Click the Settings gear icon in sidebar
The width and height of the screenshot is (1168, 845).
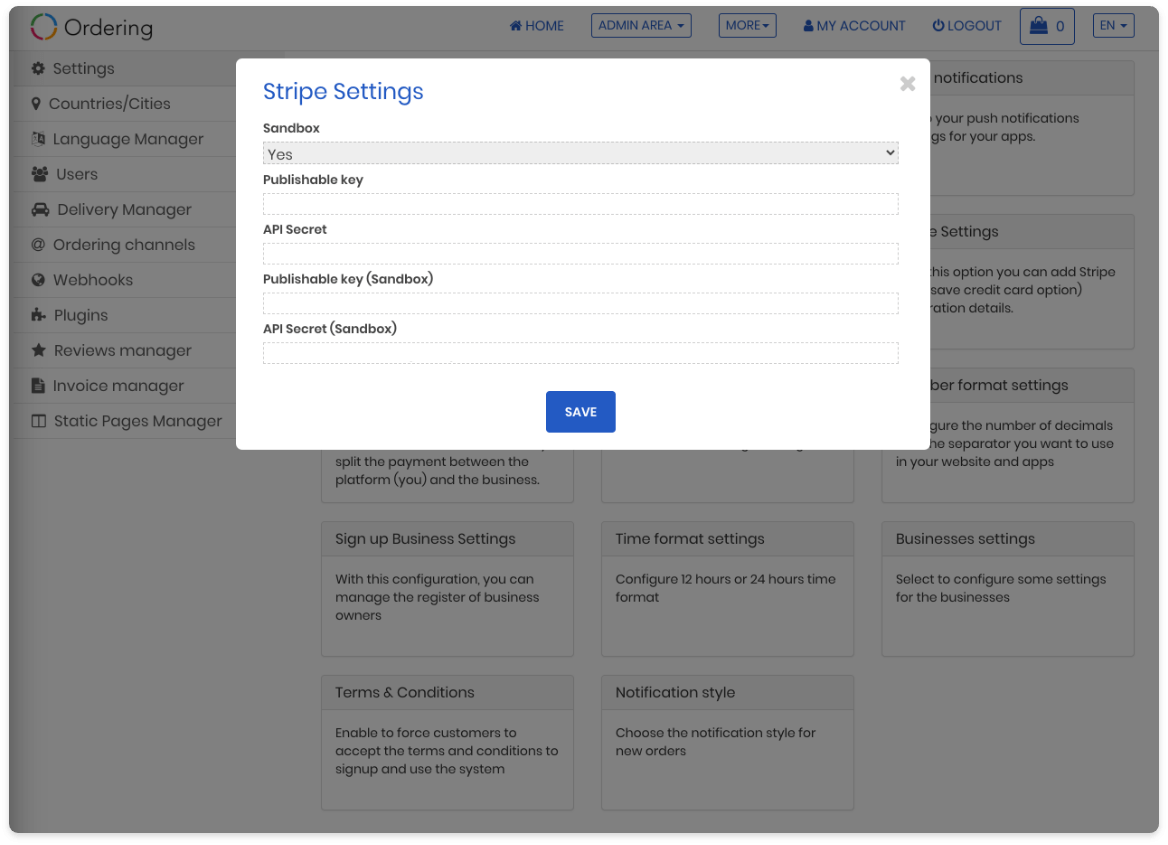click(x=38, y=69)
